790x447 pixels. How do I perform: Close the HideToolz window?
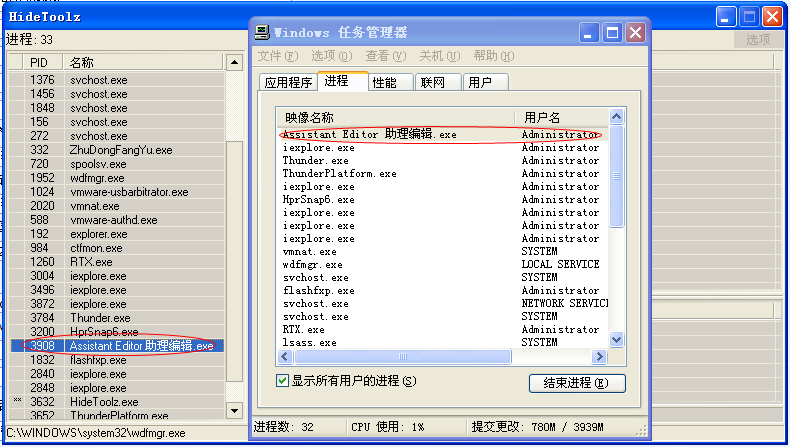point(772,17)
